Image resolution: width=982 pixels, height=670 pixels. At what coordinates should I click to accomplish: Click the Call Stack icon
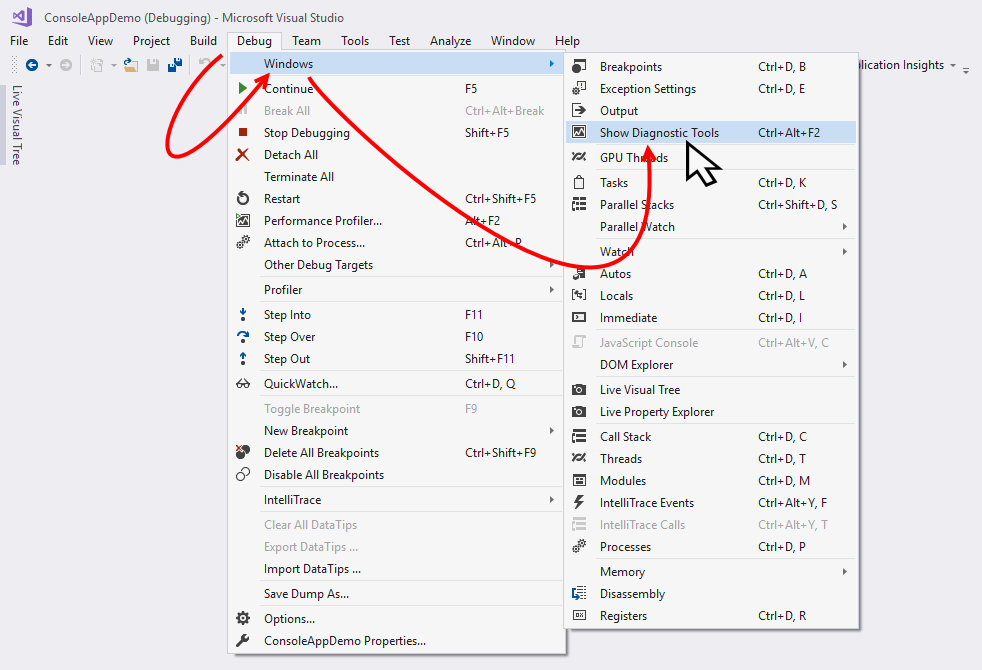[579, 436]
